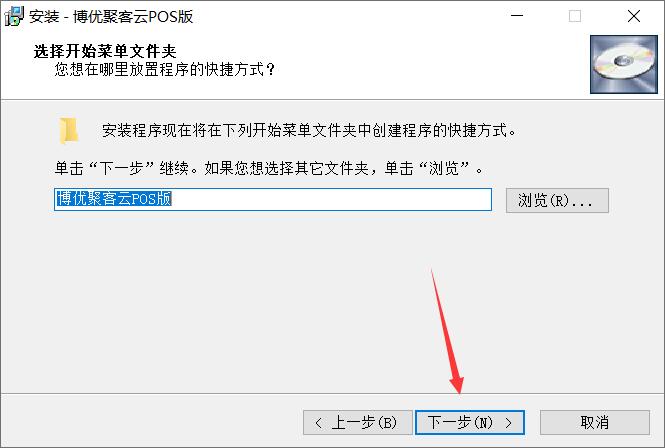Click the instruction line starting with 单击“下一步”继续

269,168
